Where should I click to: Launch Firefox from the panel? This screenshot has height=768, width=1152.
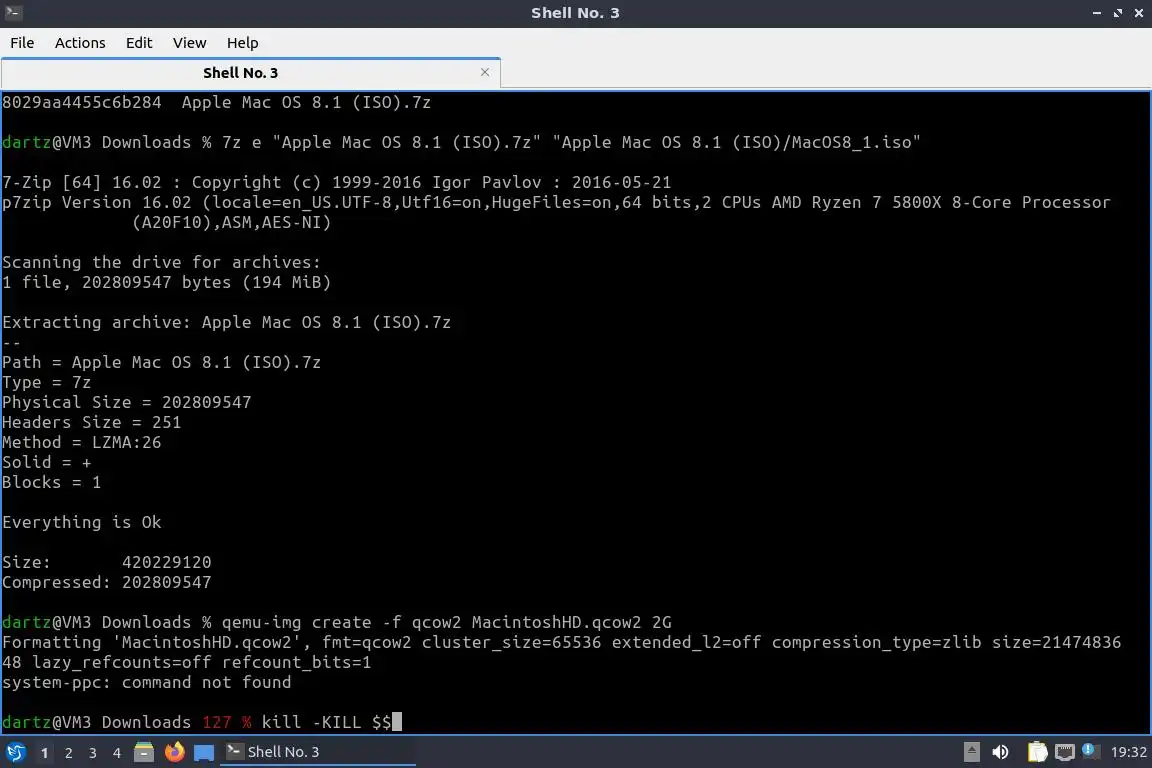(x=174, y=752)
